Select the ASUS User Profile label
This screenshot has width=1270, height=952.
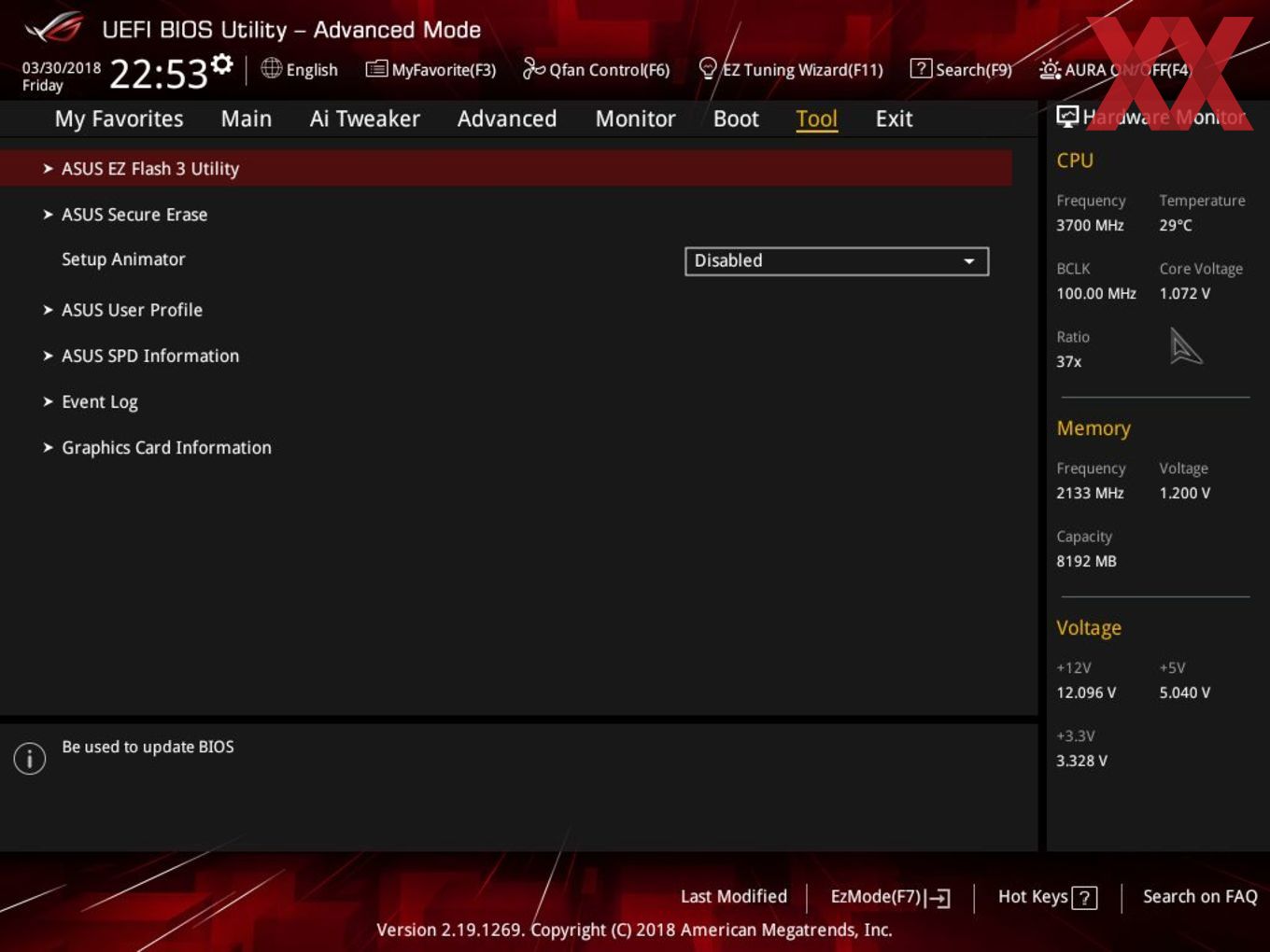[132, 310]
